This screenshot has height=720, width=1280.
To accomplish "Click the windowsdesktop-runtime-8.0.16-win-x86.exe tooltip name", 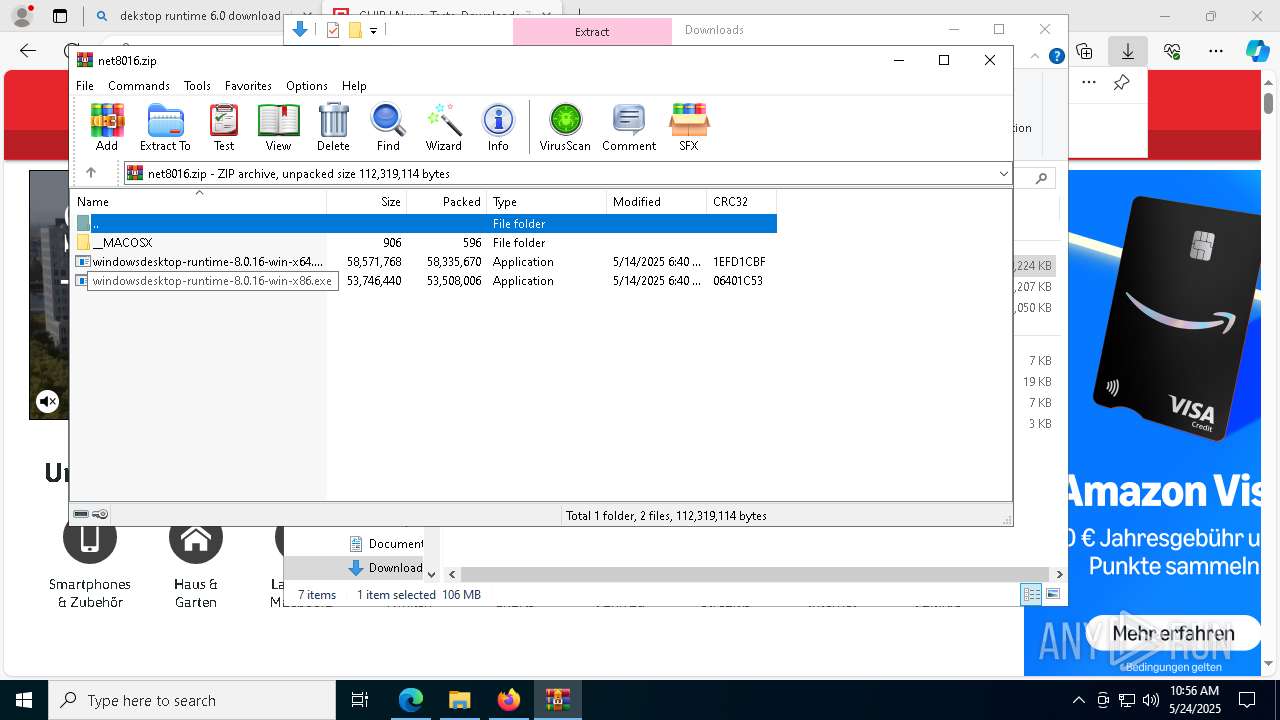I will [x=212, y=281].
